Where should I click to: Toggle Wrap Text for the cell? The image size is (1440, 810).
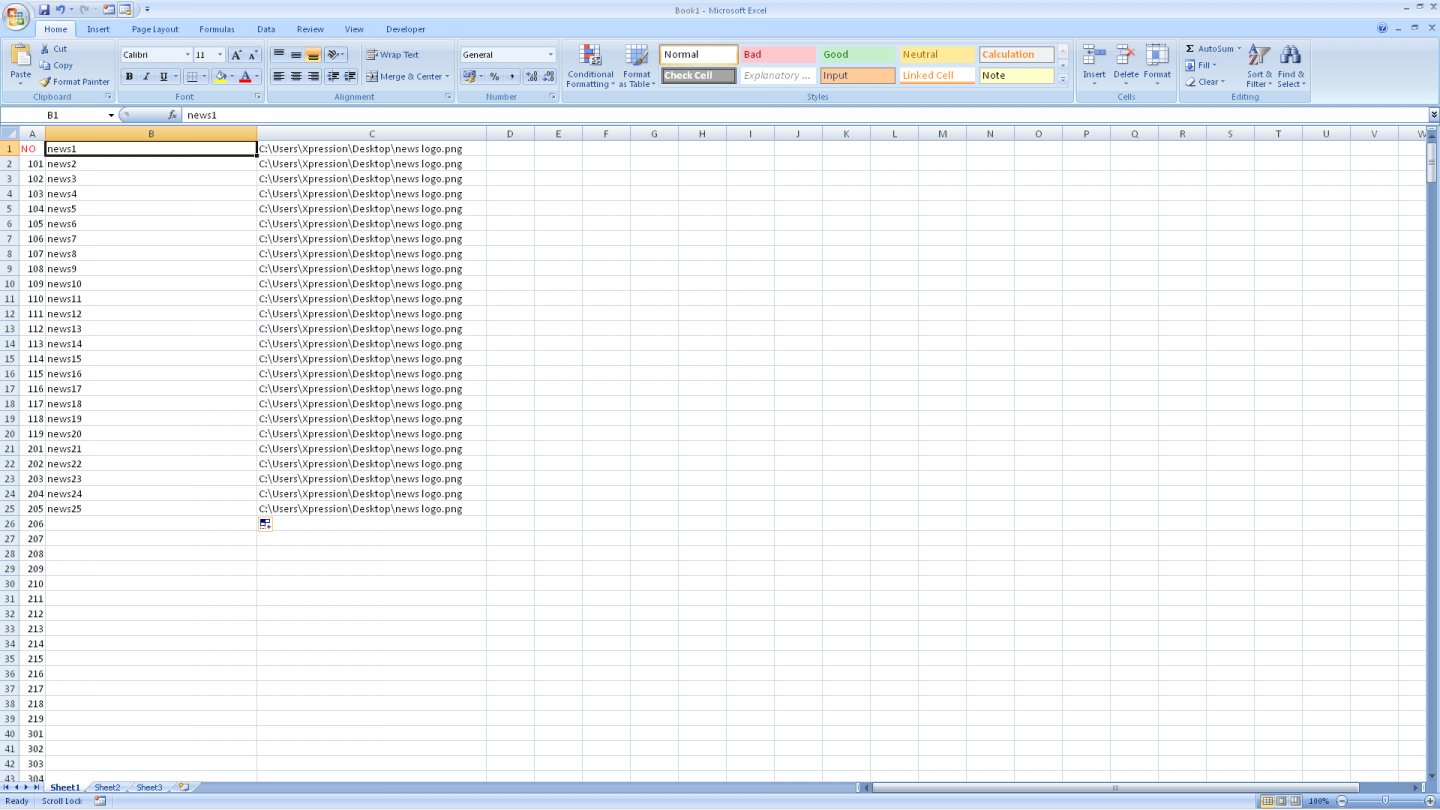(392, 55)
